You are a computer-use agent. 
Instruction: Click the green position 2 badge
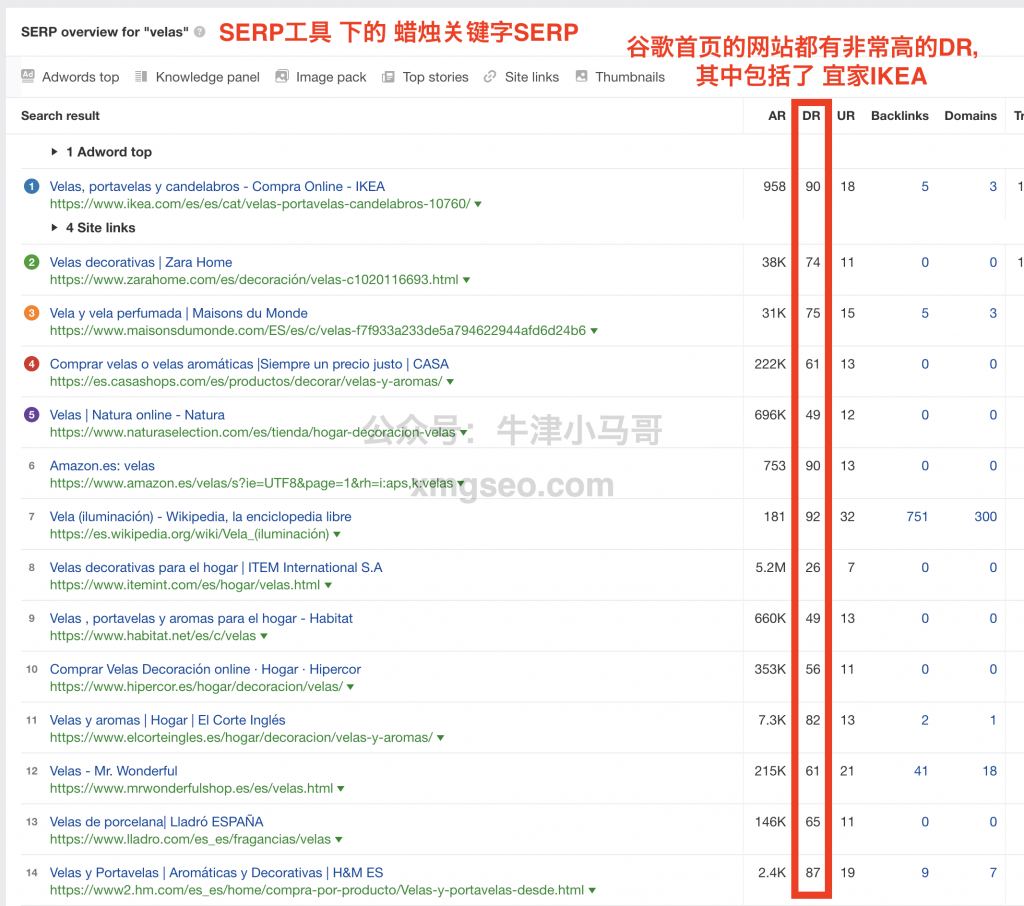[x=31, y=262]
